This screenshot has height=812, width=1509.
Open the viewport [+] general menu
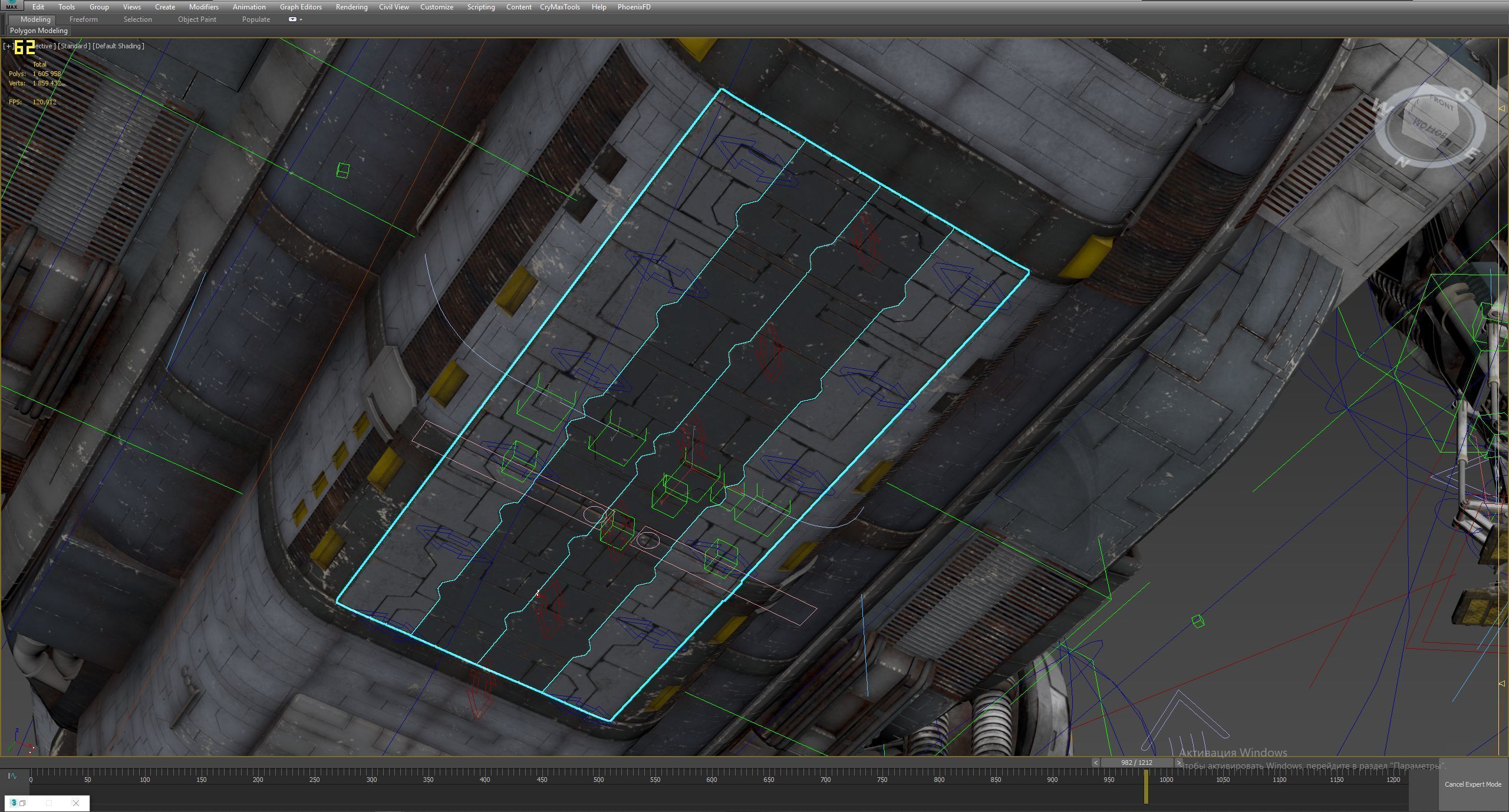[x=8, y=46]
